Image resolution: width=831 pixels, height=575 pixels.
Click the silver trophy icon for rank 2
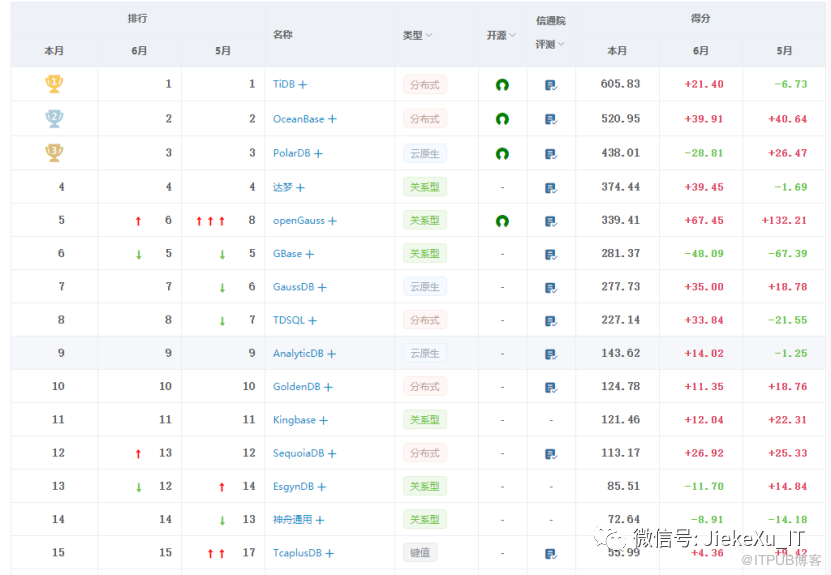tap(54, 118)
